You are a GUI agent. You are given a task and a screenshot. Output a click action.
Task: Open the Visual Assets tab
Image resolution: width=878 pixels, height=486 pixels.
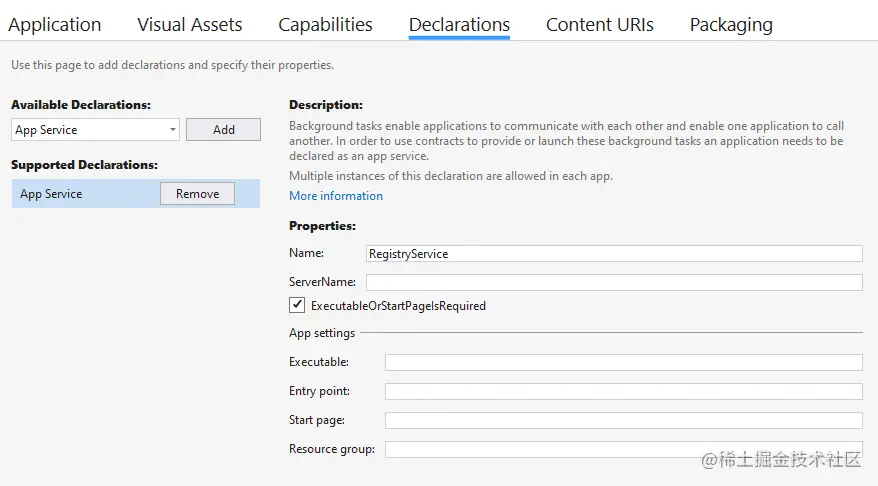[190, 25]
